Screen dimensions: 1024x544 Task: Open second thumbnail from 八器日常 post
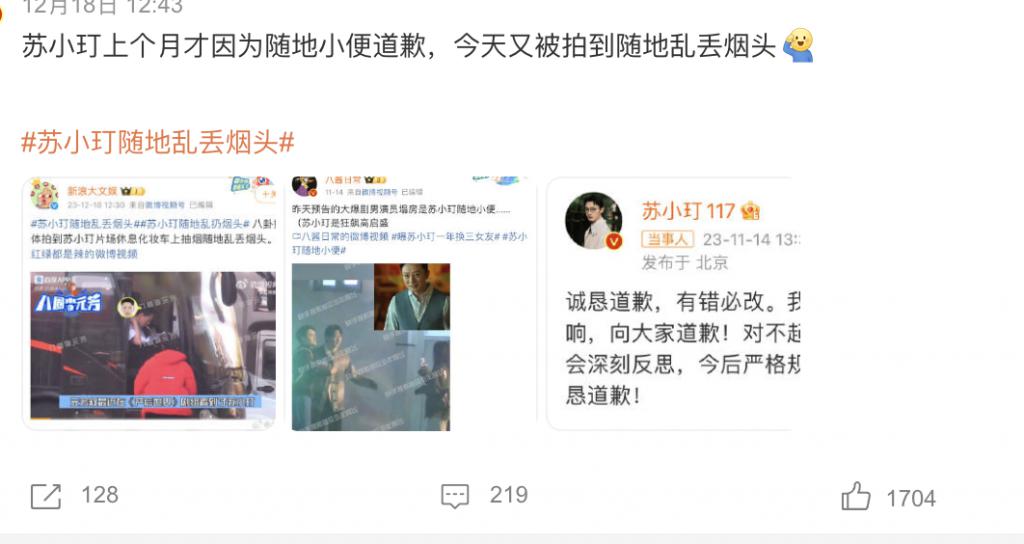coord(413,304)
